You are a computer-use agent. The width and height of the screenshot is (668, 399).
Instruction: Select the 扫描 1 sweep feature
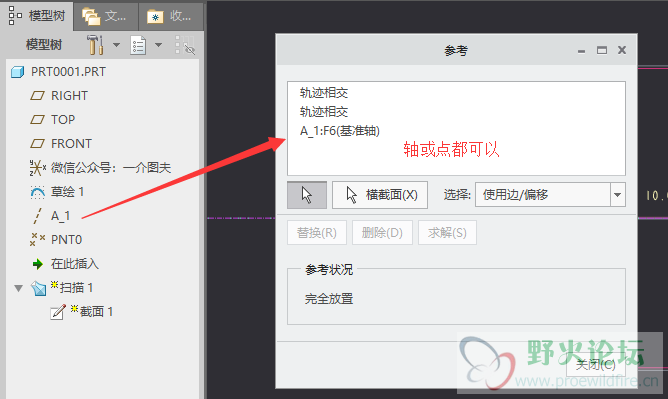pos(76,287)
